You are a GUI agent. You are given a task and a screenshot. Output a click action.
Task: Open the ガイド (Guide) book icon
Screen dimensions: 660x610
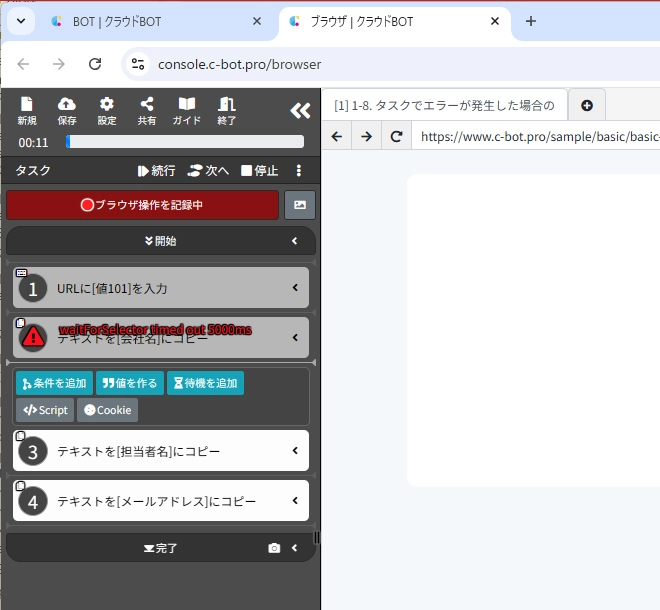pos(187,110)
